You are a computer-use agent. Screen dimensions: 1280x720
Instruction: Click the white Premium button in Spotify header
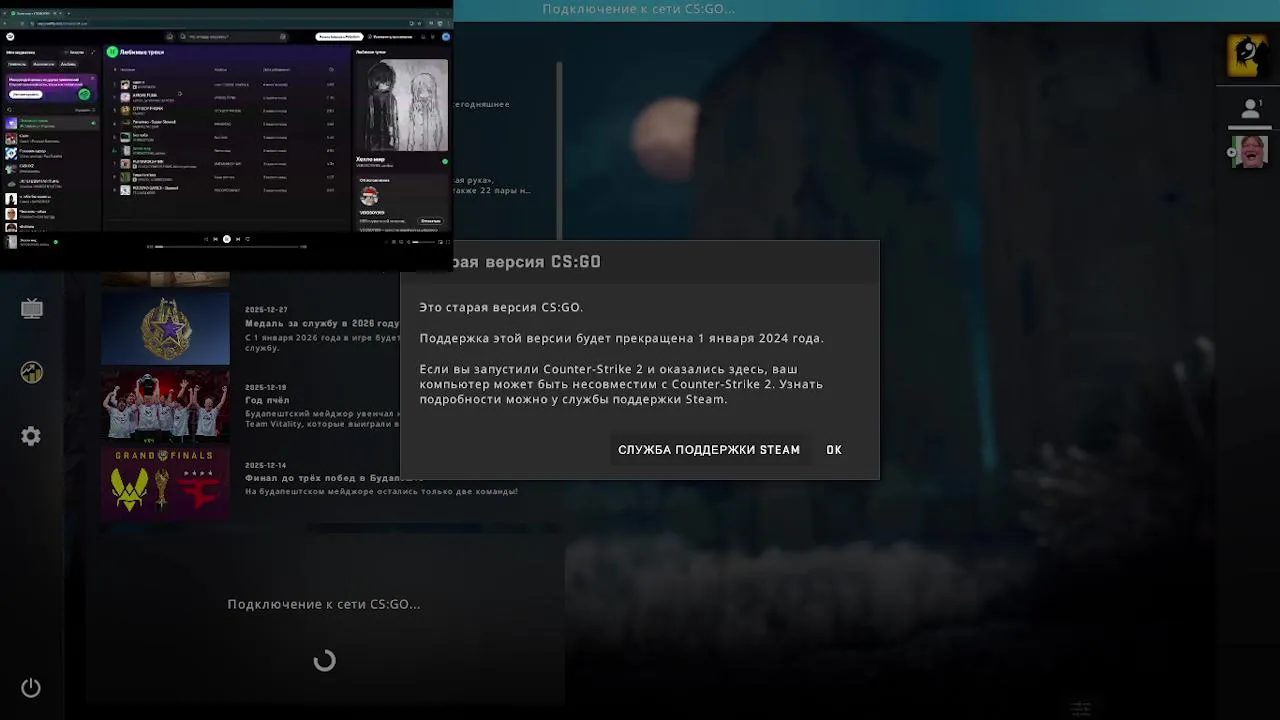(339, 37)
